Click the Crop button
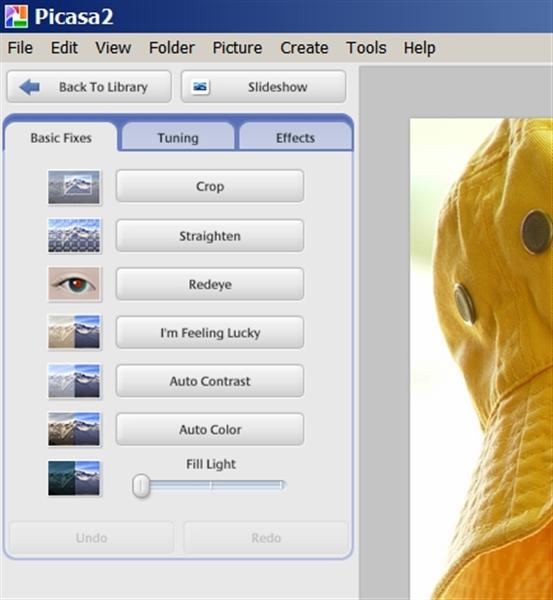The width and height of the screenshot is (553, 600). (210, 186)
